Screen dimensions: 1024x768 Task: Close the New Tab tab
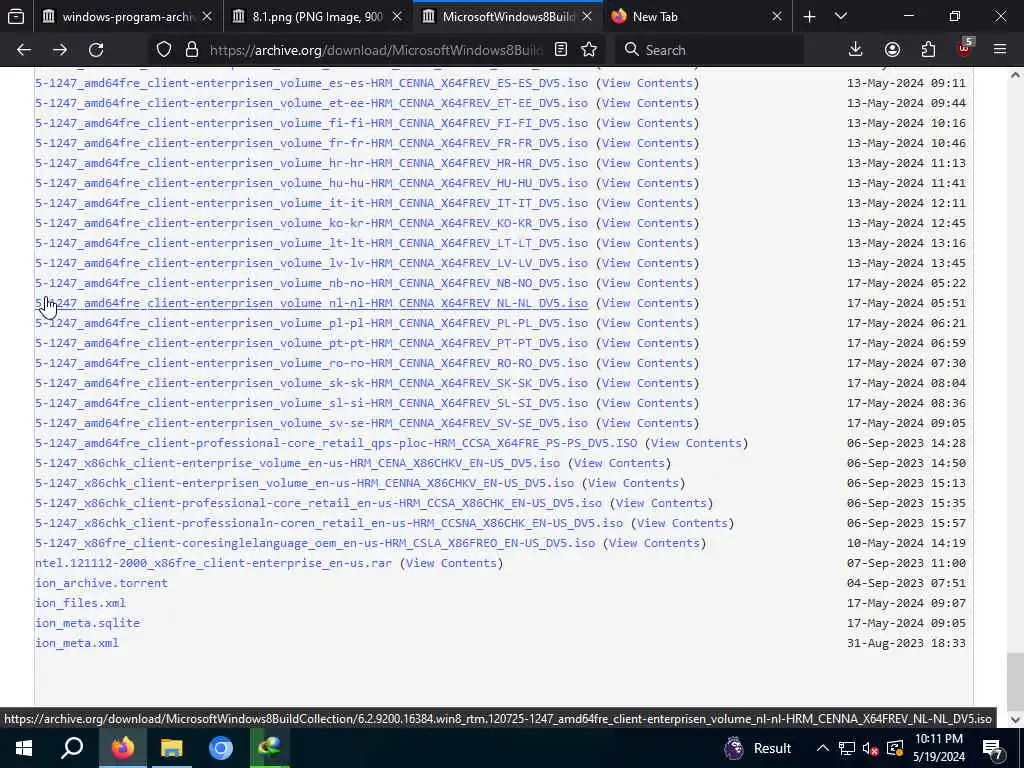pos(776,17)
